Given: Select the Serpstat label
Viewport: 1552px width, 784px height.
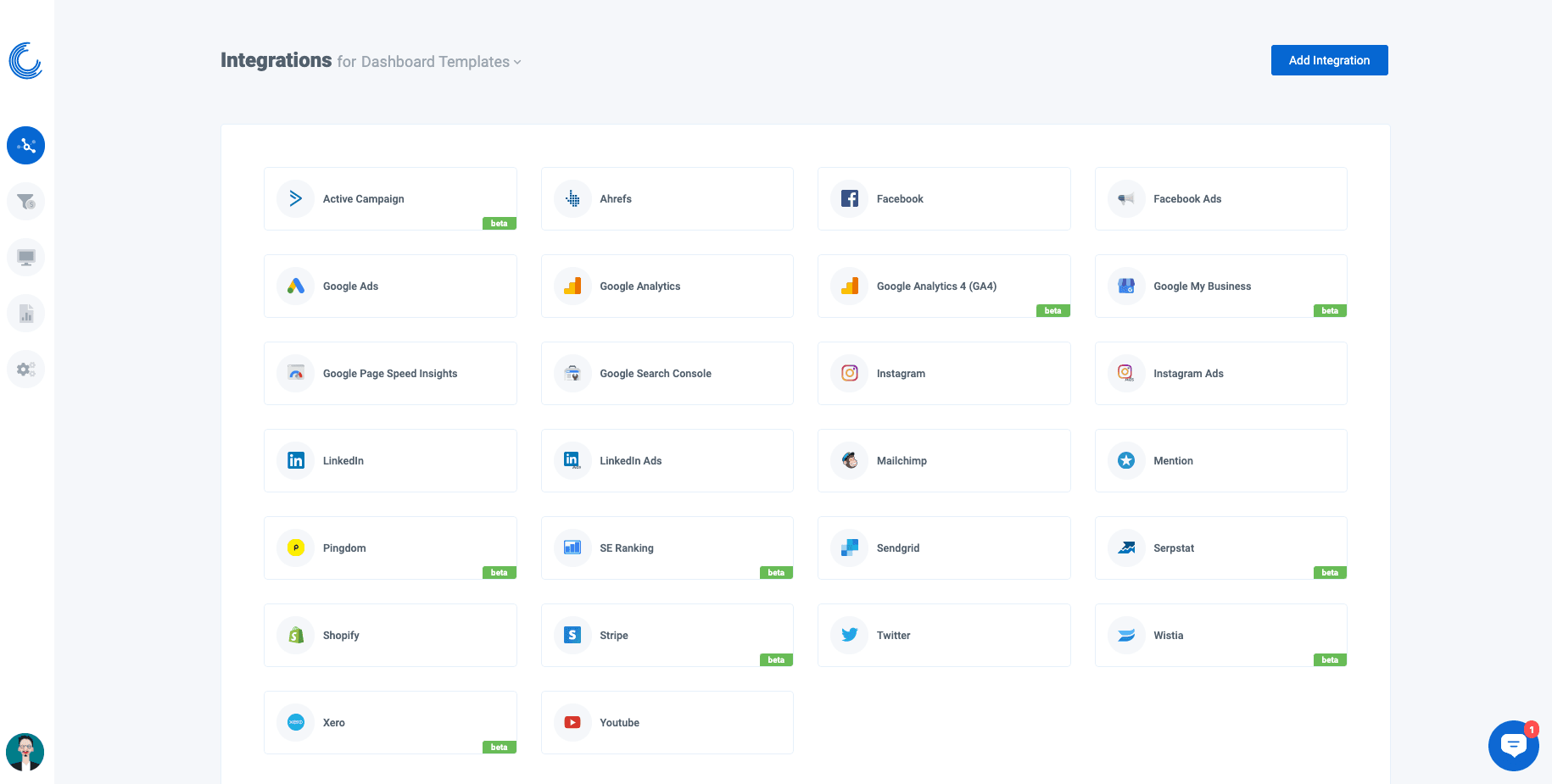Looking at the screenshot, I should coord(1174,548).
